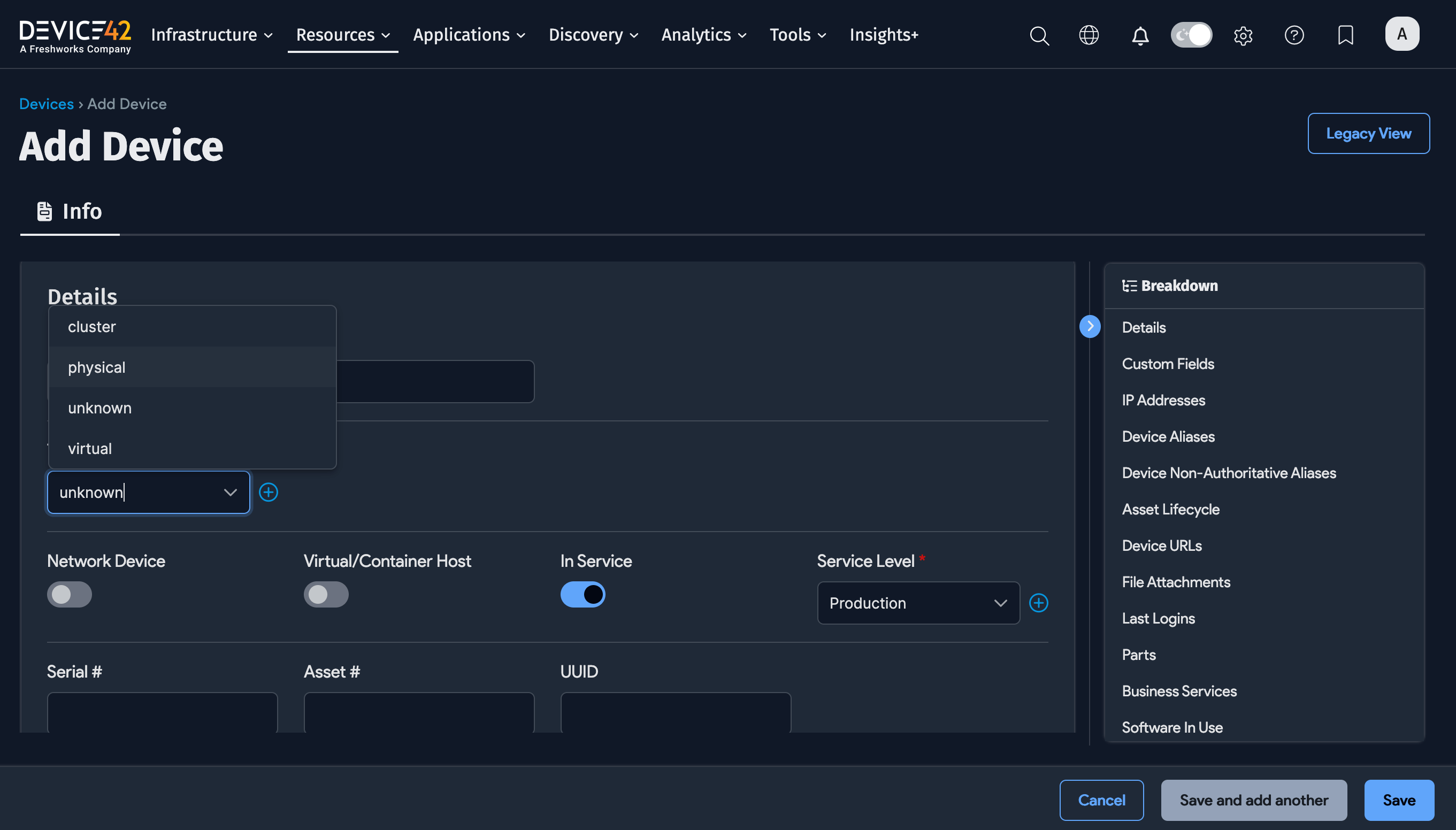The height and width of the screenshot is (830, 1456).
Task: Collapse the Breakdown panel with blue arrow
Action: point(1090,327)
